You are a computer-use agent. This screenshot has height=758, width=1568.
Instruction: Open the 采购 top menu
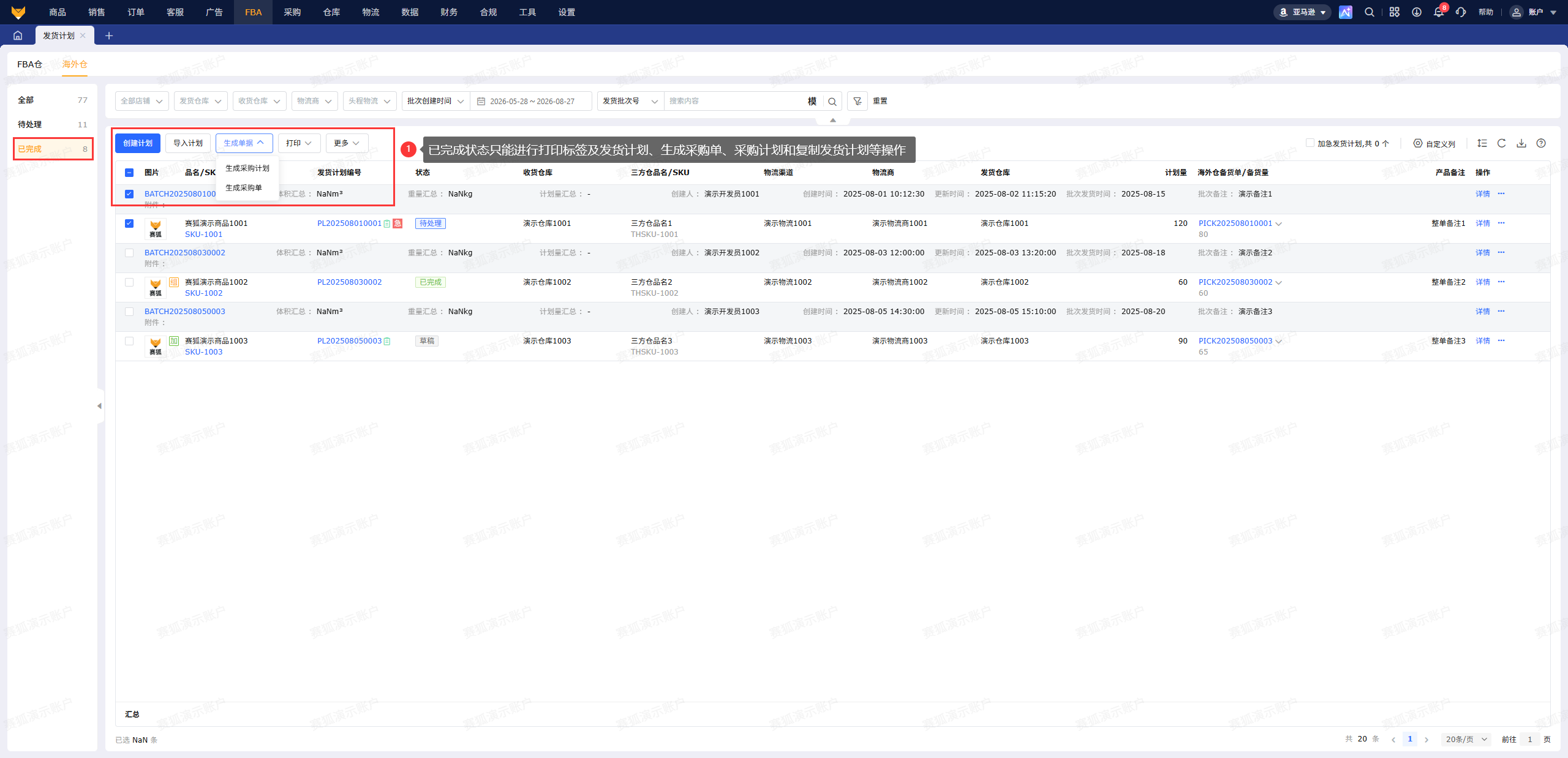click(292, 12)
